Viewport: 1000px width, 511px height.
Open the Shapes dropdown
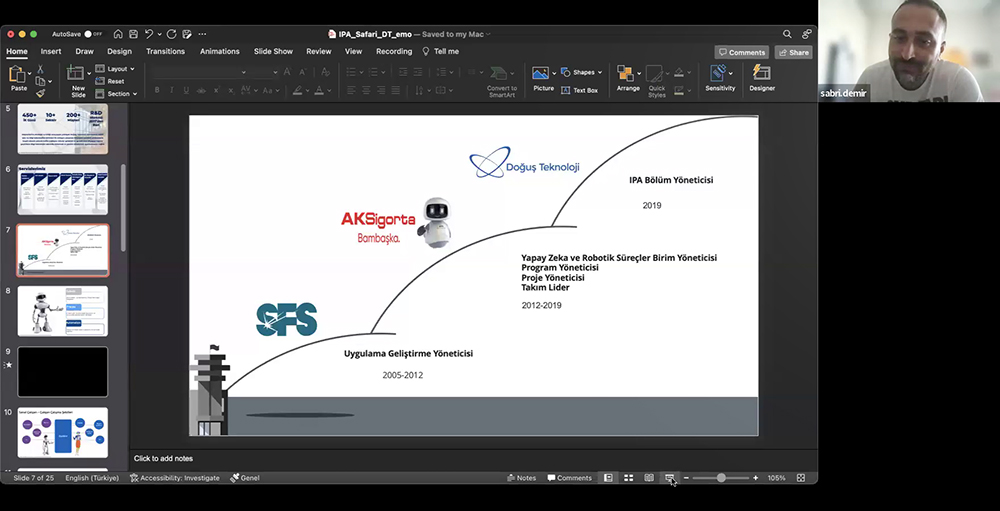pos(582,72)
